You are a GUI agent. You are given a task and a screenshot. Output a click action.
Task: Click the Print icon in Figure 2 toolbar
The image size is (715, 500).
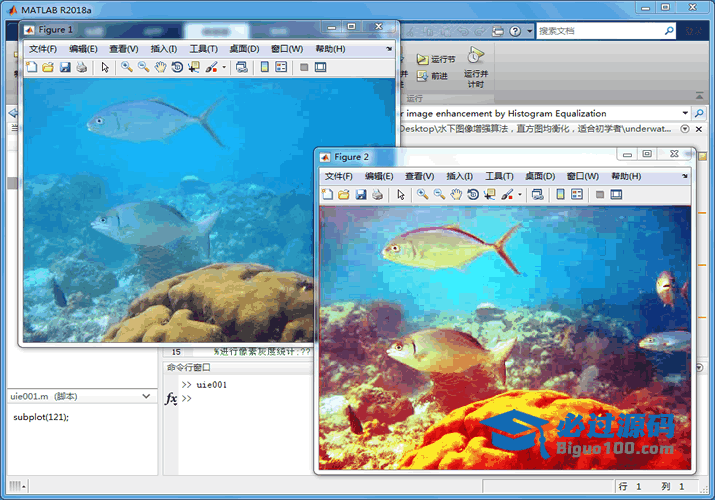(377, 194)
